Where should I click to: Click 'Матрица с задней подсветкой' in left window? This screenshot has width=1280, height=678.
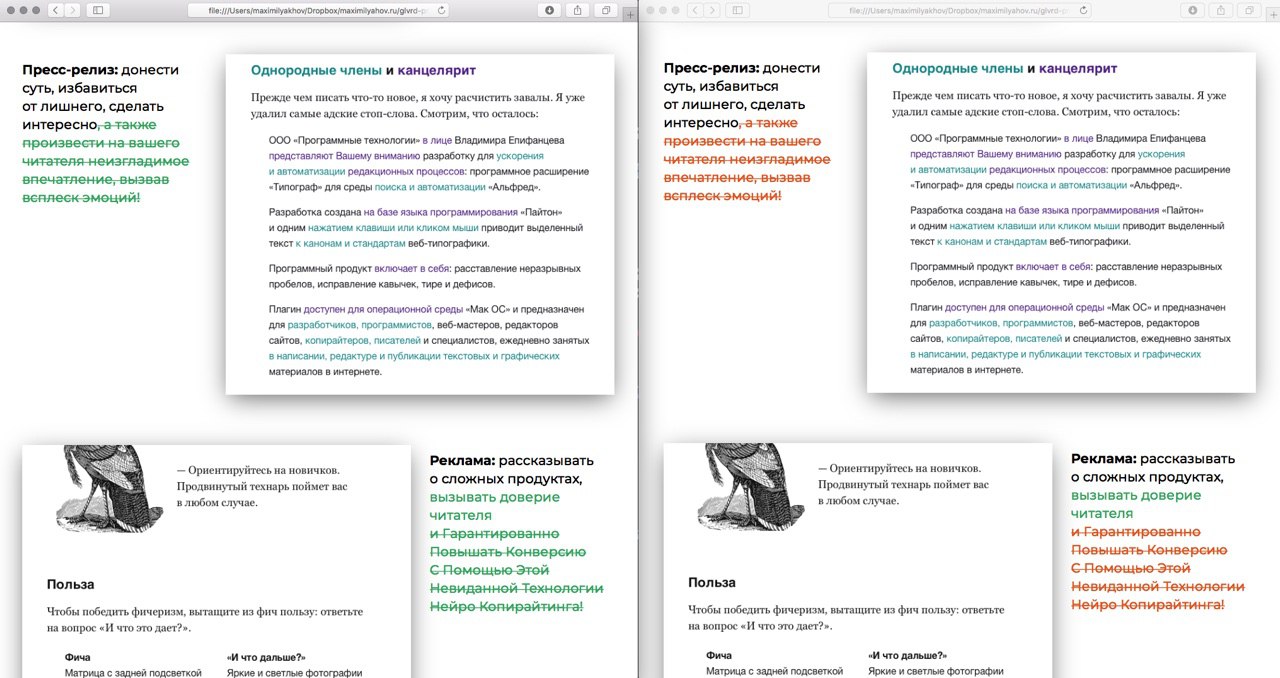pos(133,673)
